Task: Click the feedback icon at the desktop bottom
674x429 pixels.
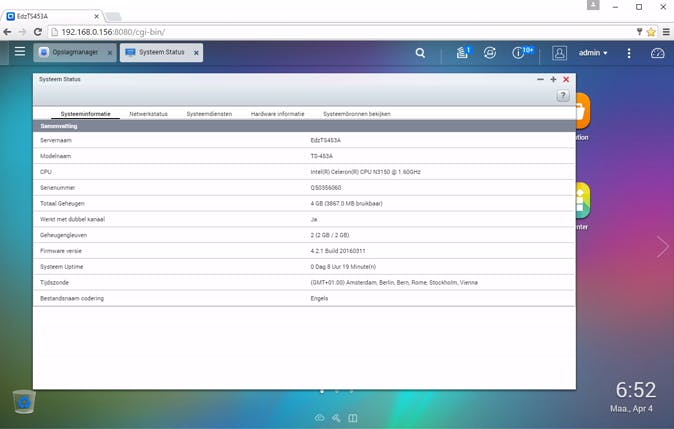Action: tap(353, 418)
